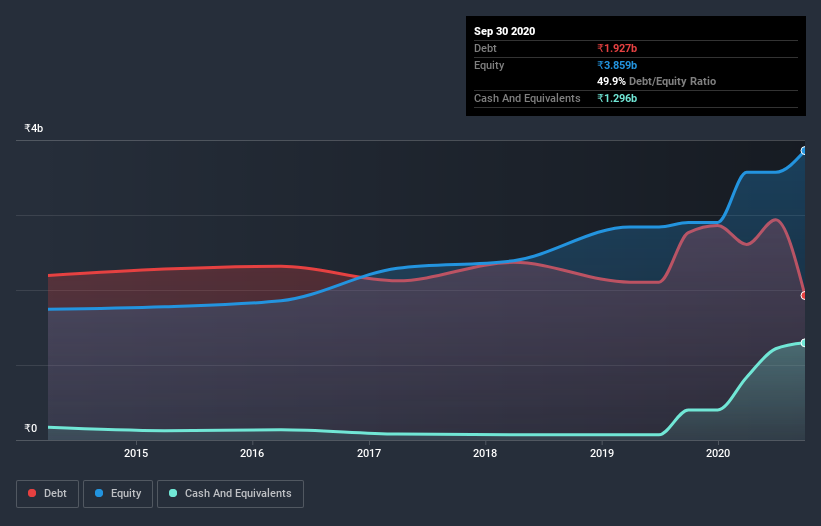Select the 2016 axis label
821x526 pixels.
coord(252,453)
